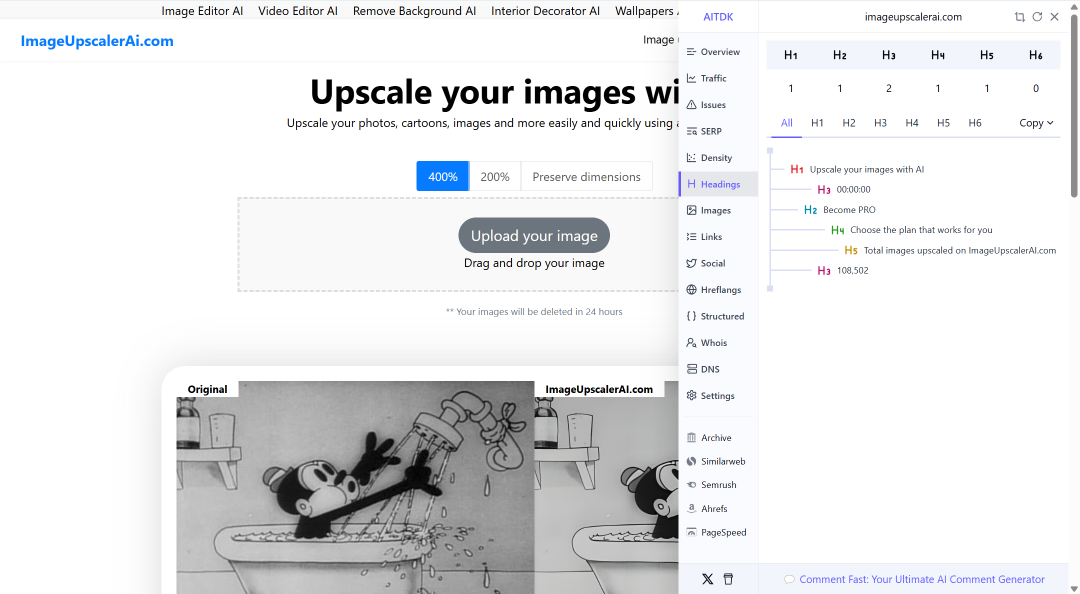This screenshot has height=594, width=1080.
Task: Open the Overview panel icon
Action: [692, 52]
